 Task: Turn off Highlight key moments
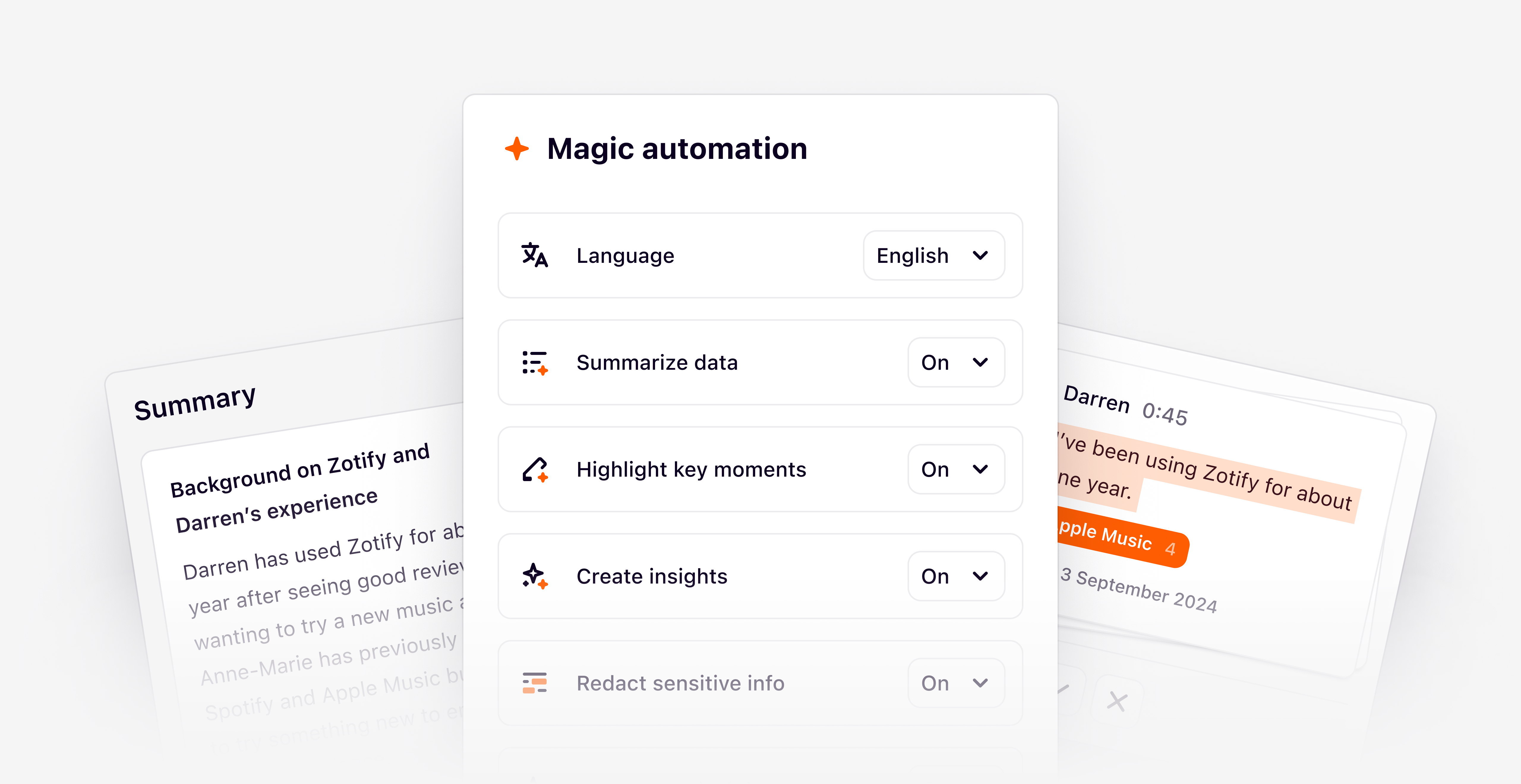pos(955,469)
